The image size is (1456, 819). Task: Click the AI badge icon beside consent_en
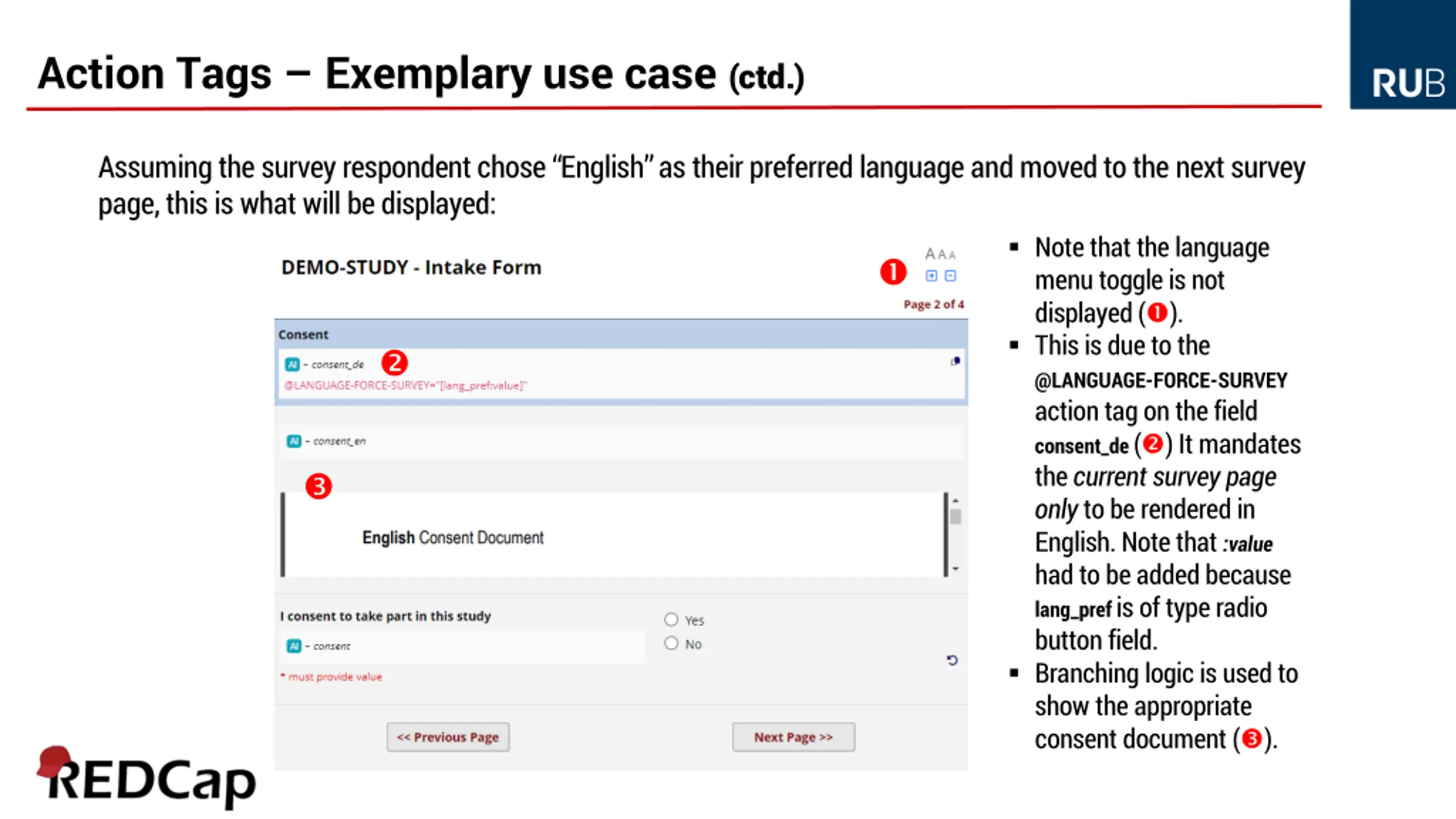pos(294,441)
